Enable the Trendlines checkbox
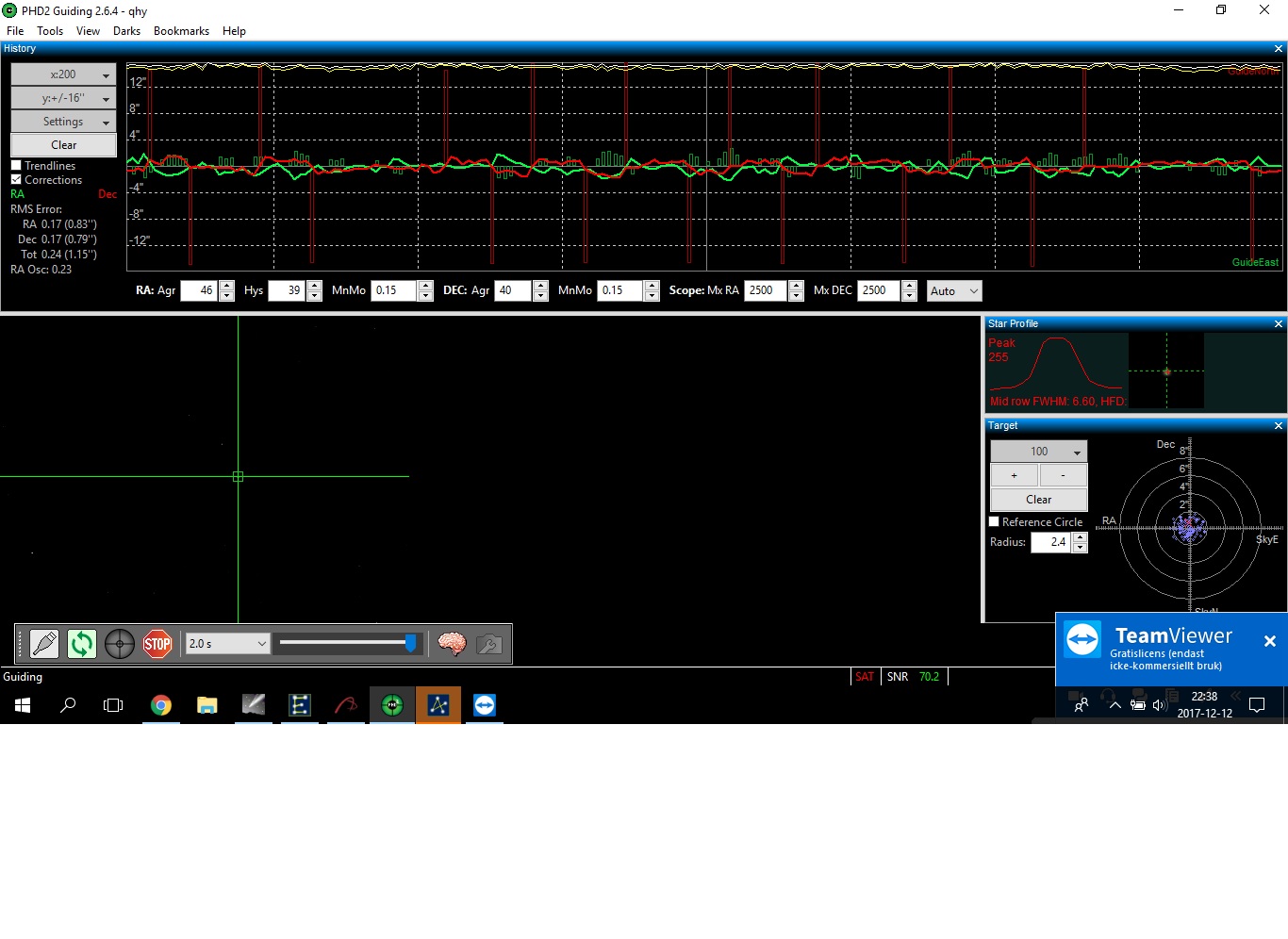This screenshot has width=1288, height=939. [x=16, y=166]
